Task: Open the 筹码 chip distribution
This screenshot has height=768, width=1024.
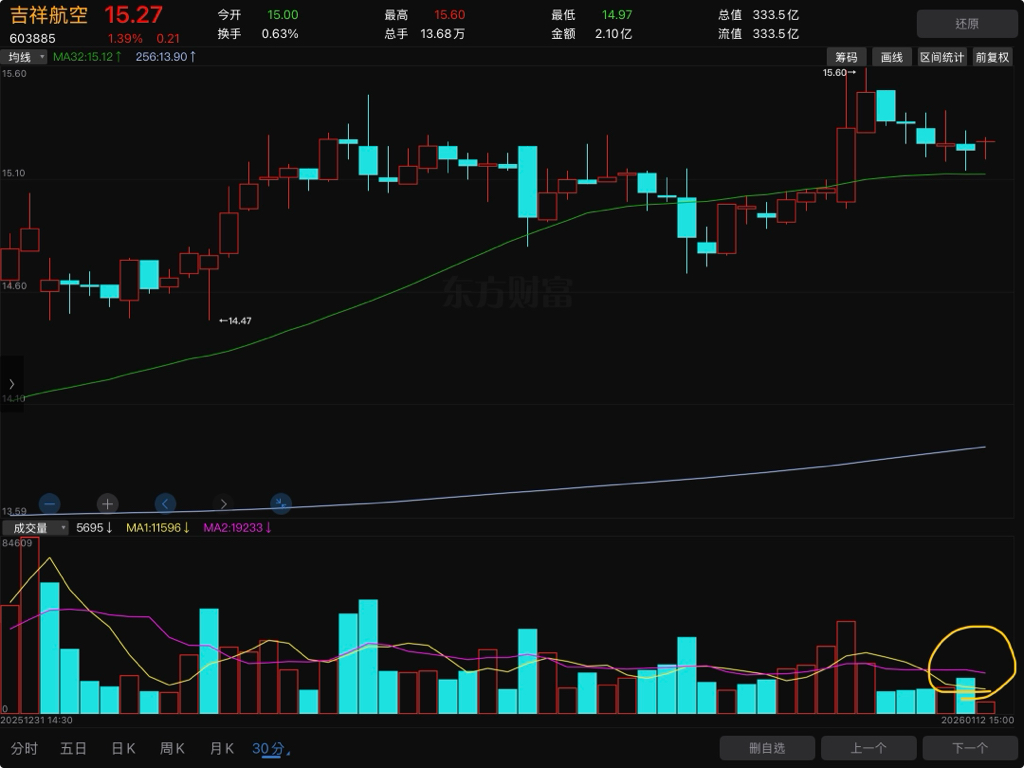Action: 846,57
